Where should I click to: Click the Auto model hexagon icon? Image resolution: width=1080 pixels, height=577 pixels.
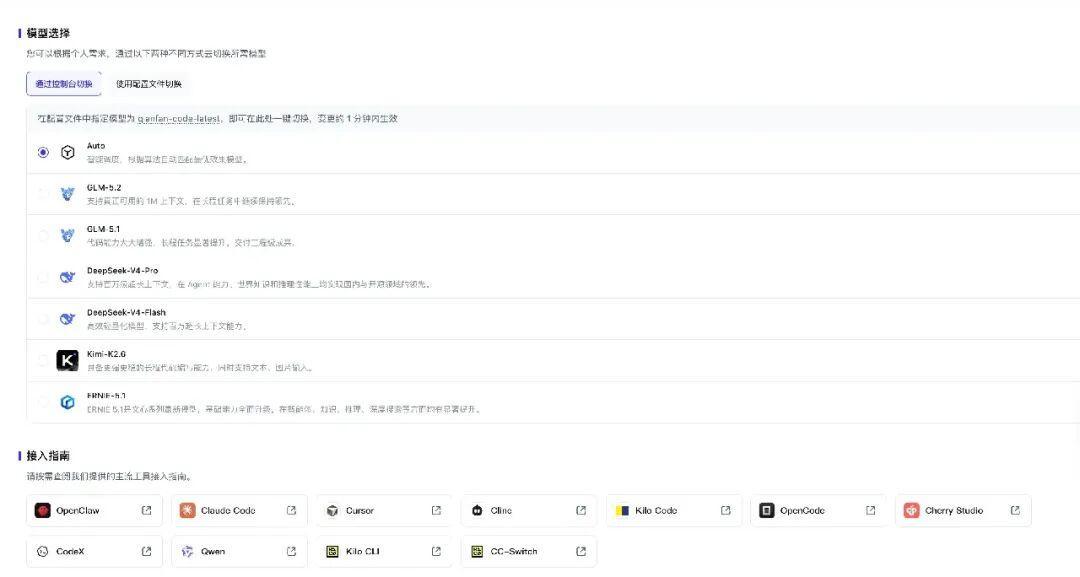(68, 152)
